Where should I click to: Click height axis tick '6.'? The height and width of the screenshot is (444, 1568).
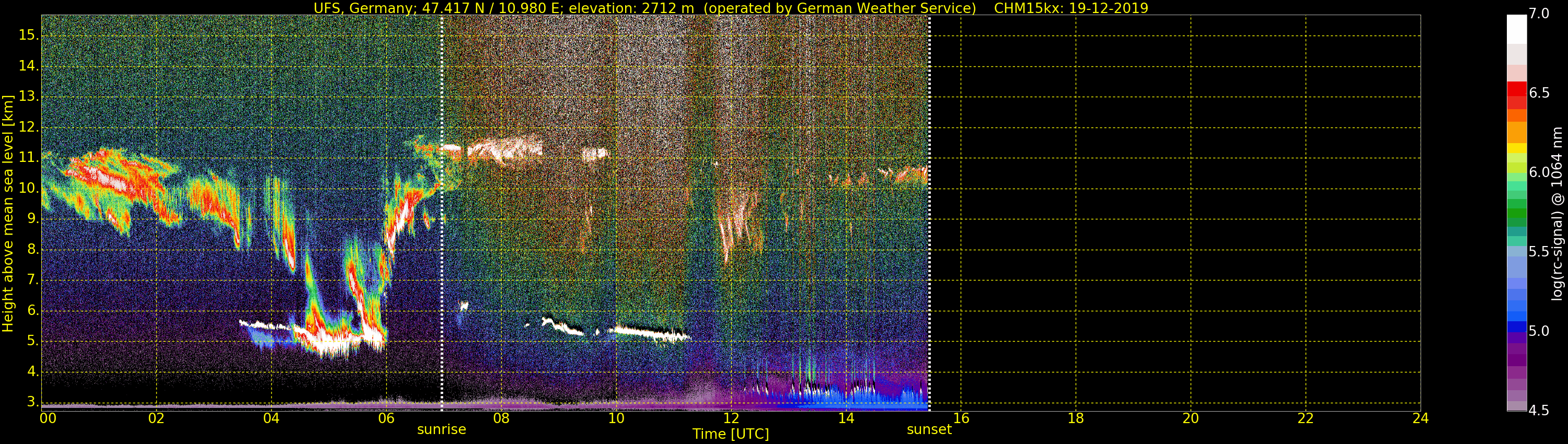33,311
